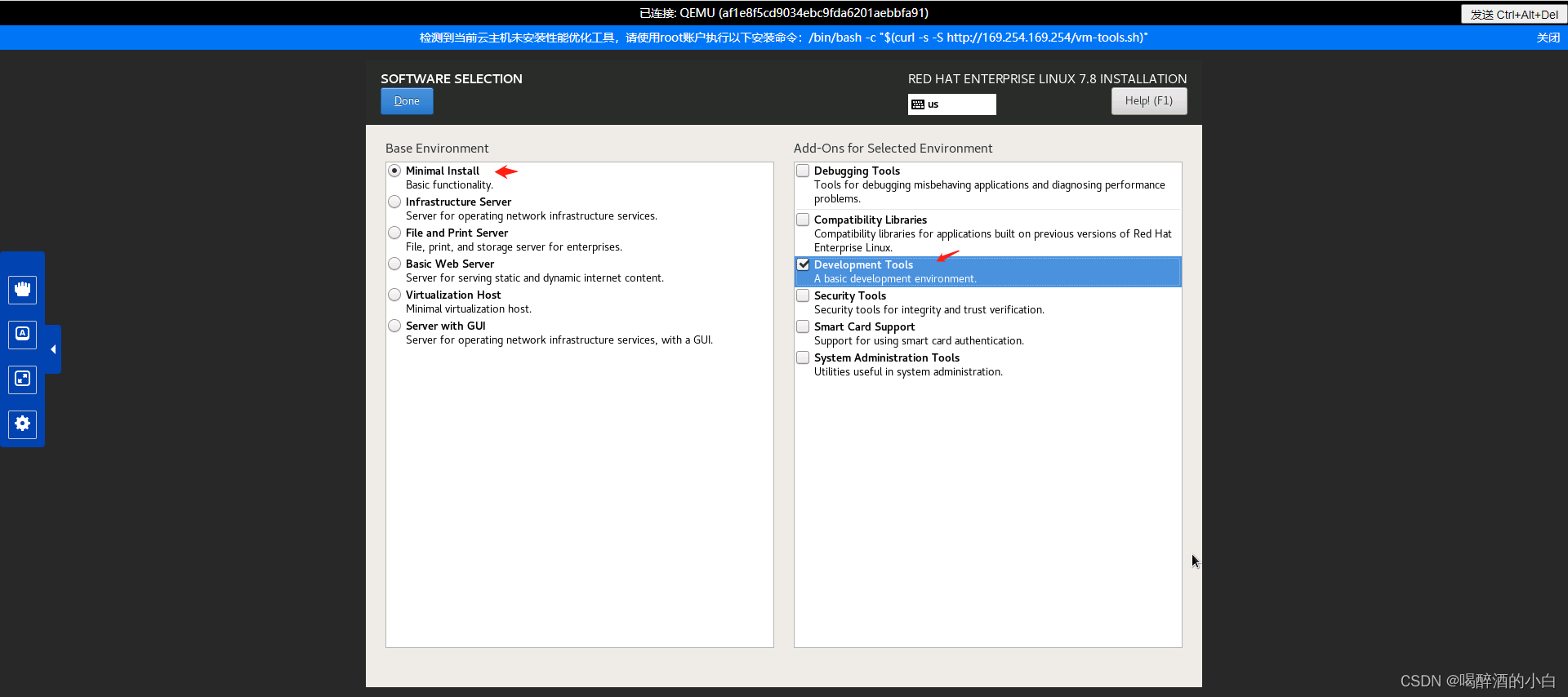Click the 'A basic development environment.' text
1568x697 pixels.
895,279
